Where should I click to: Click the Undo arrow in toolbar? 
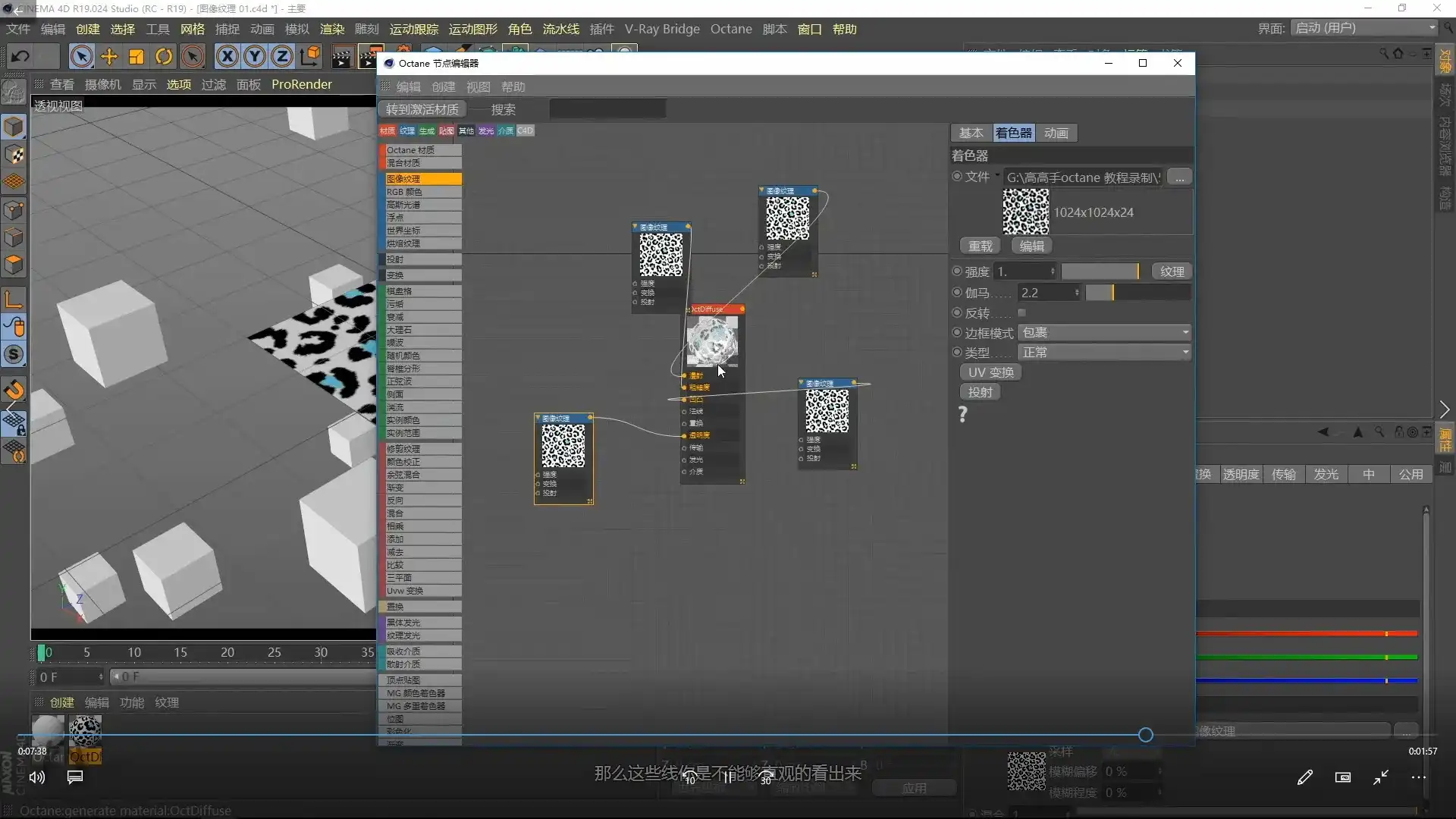(20, 56)
